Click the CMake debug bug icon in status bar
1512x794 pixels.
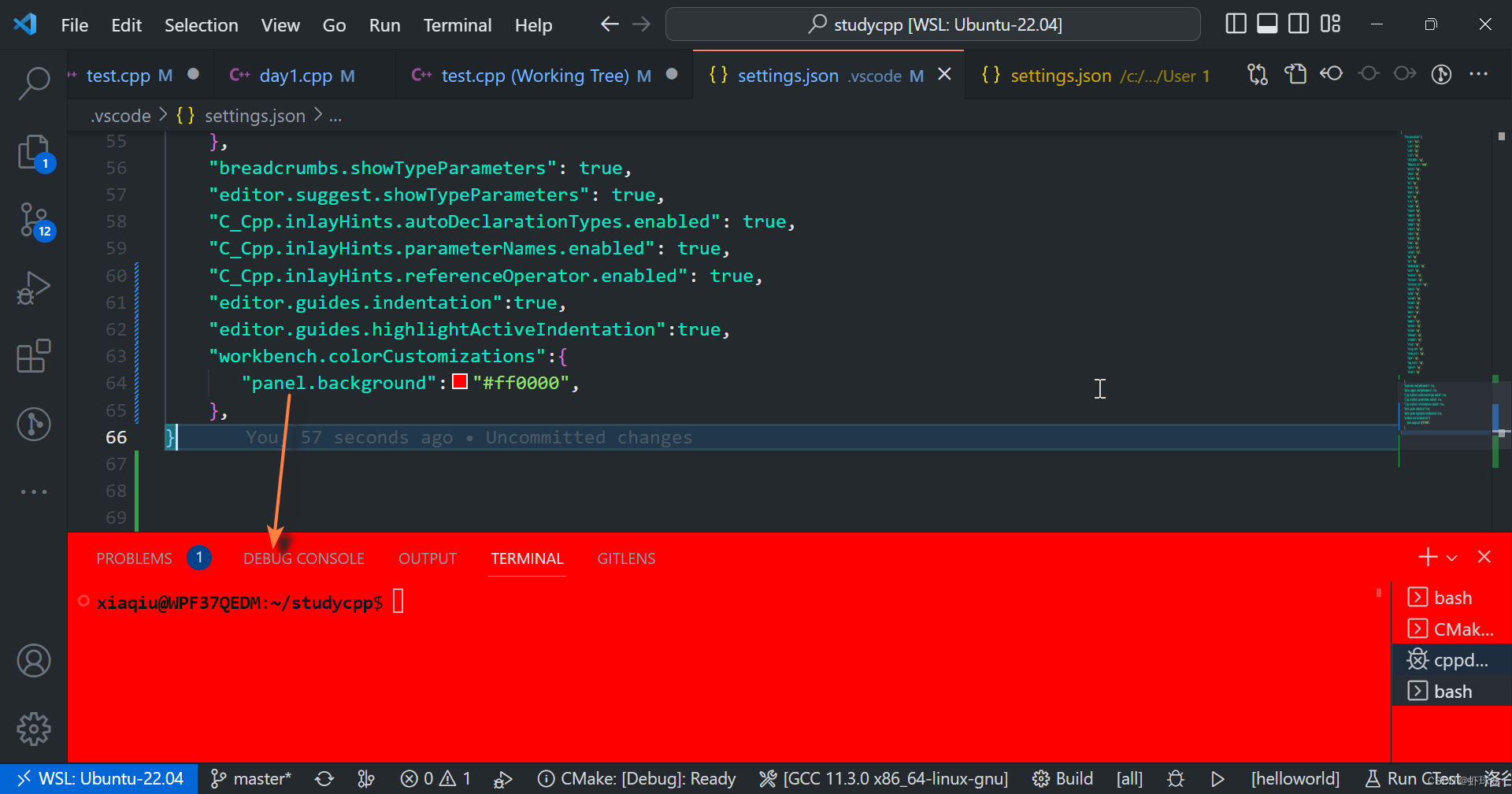click(x=1176, y=779)
